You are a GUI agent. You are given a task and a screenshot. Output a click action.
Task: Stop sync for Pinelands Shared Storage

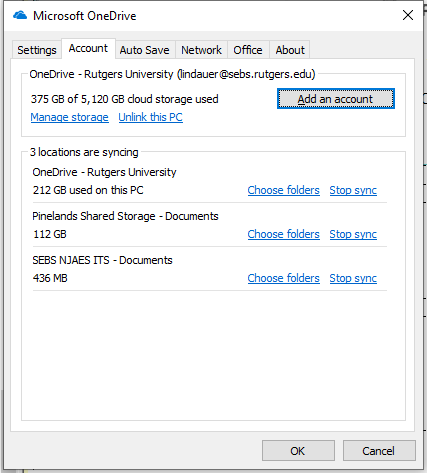click(x=353, y=234)
